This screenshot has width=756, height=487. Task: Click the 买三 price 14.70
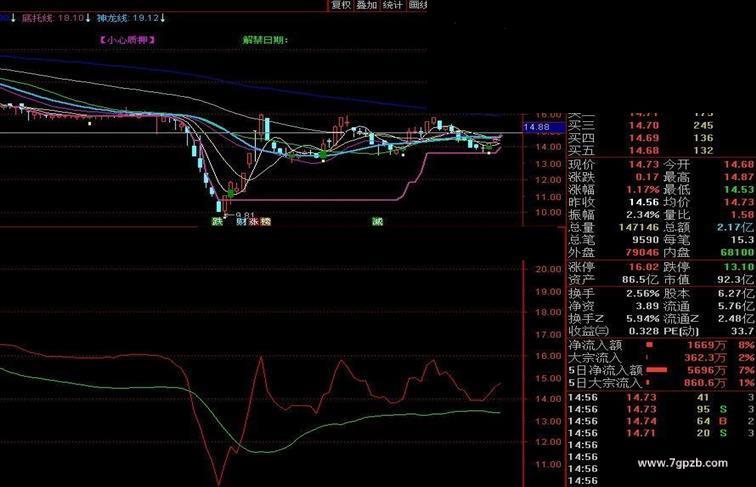click(644, 125)
